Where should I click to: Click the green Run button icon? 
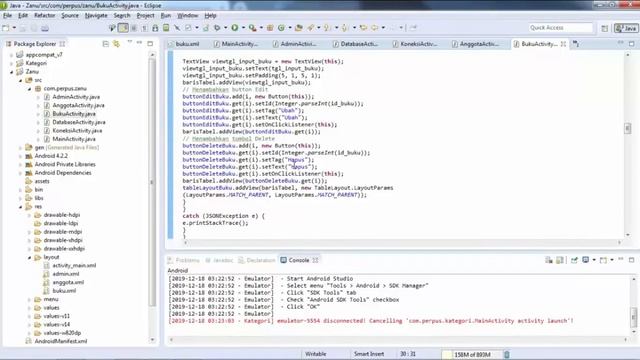(235, 28)
